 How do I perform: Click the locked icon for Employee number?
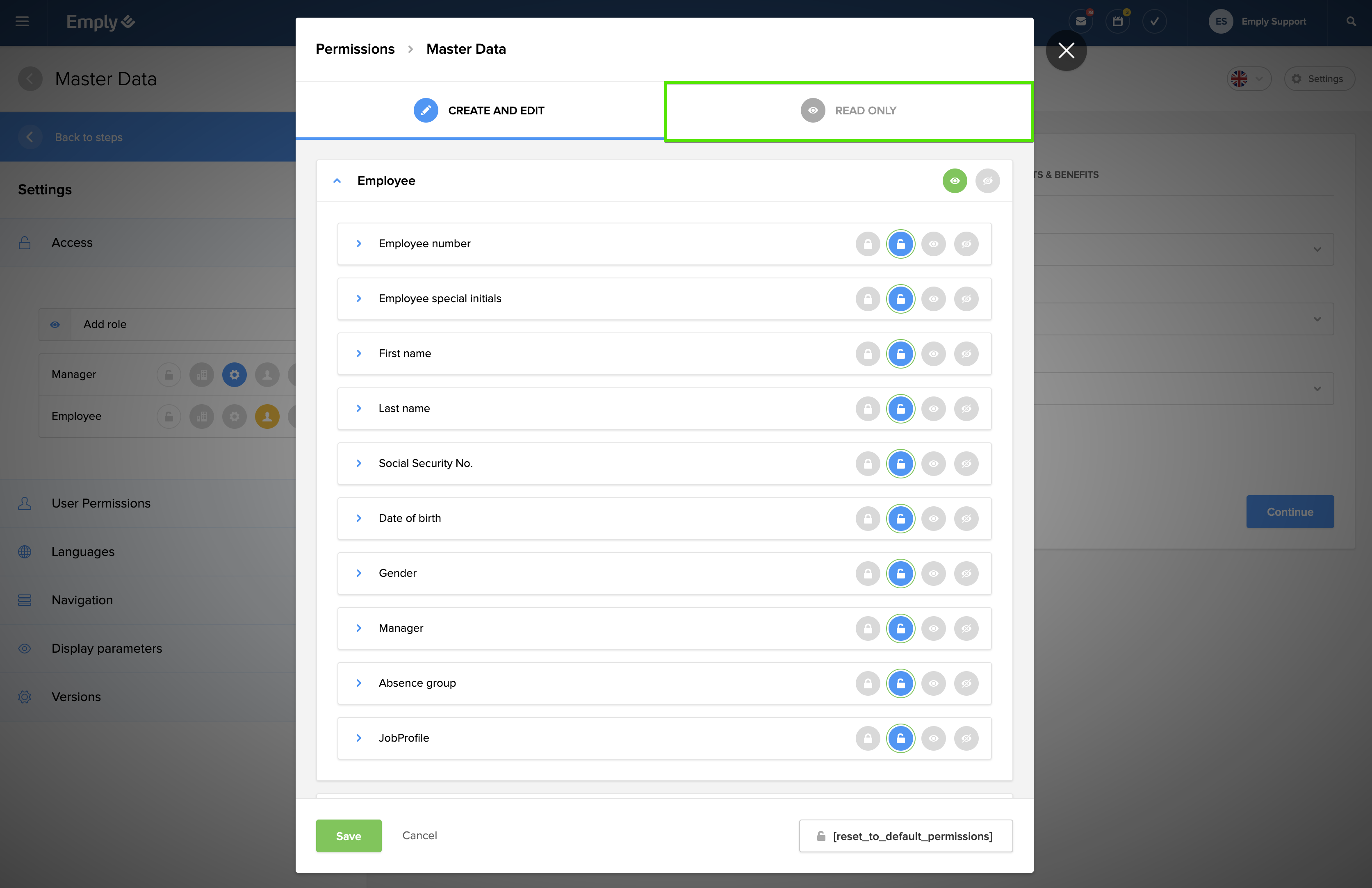click(x=868, y=244)
